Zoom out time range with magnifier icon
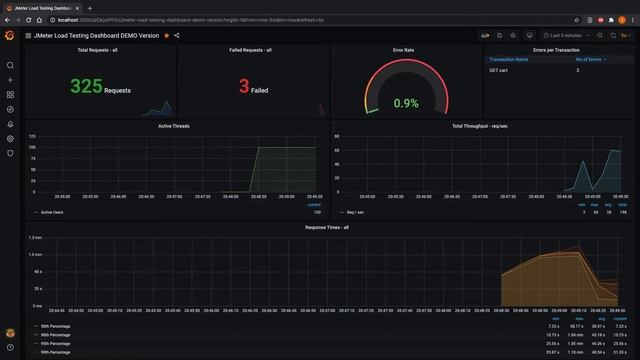Viewport: 640px width, 360px height. [x=600, y=36]
